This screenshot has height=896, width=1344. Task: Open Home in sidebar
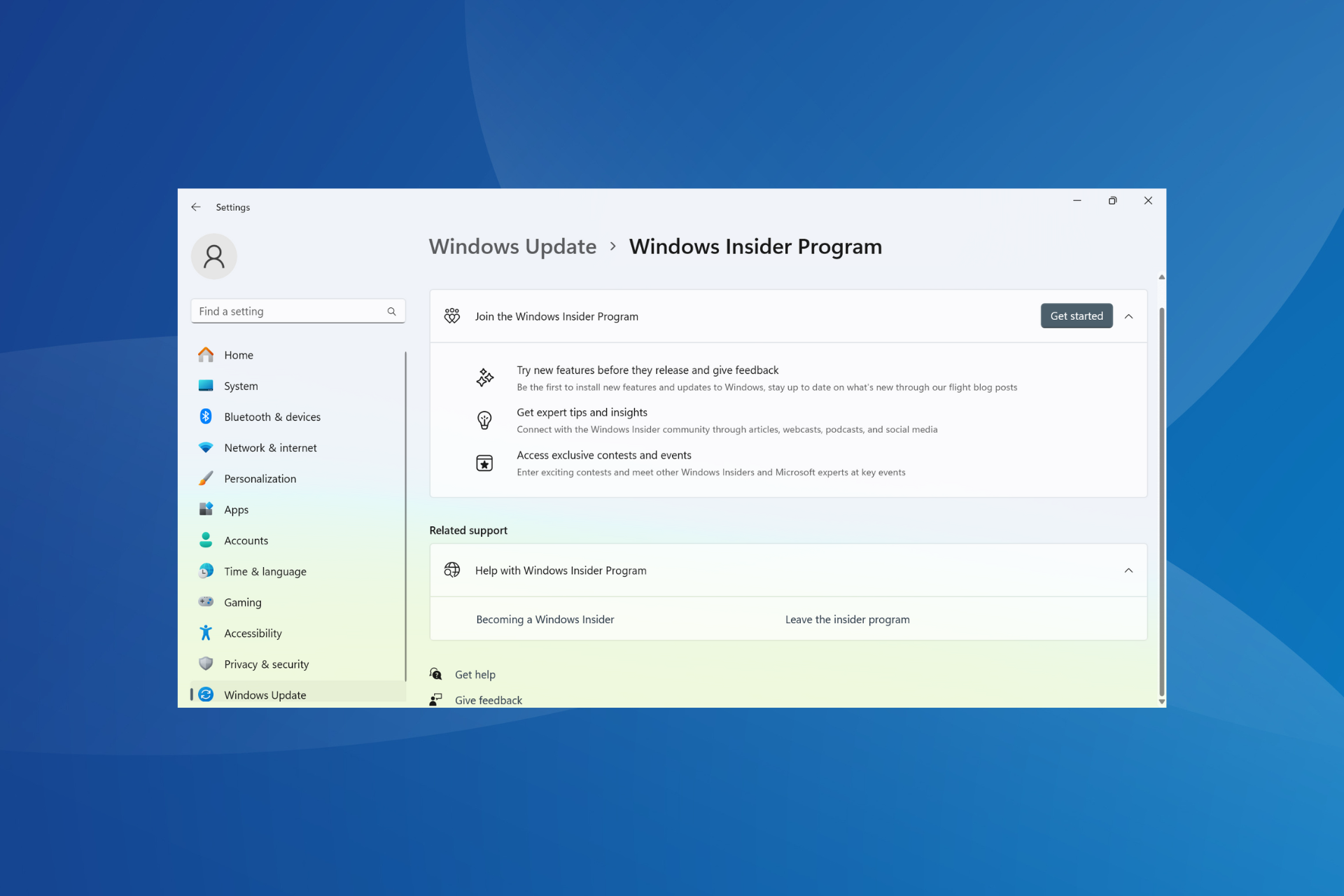click(x=297, y=355)
